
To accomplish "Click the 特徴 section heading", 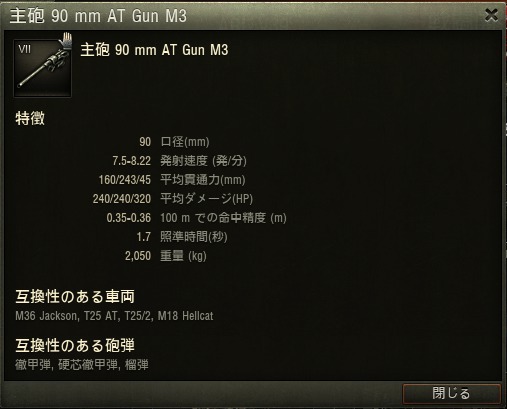I will (30, 119).
